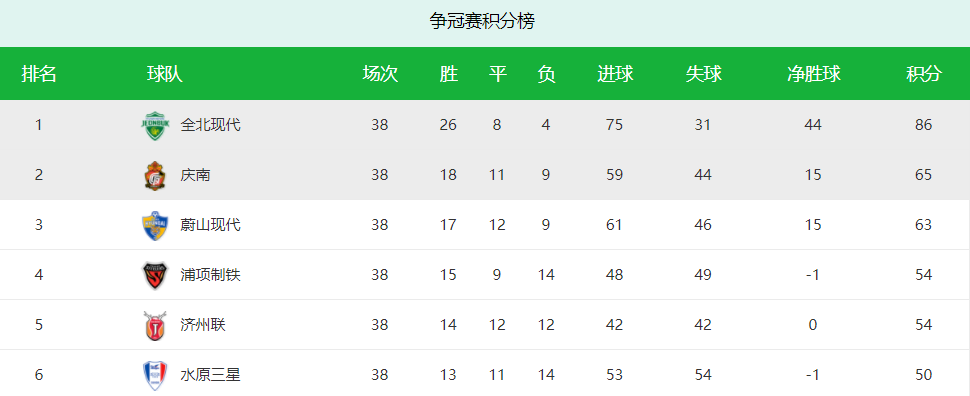Image resolution: width=970 pixels, height=396 pixels.
Task: Click the 争冠赛积分榜 title bar
Action: [x=485, y=23]
